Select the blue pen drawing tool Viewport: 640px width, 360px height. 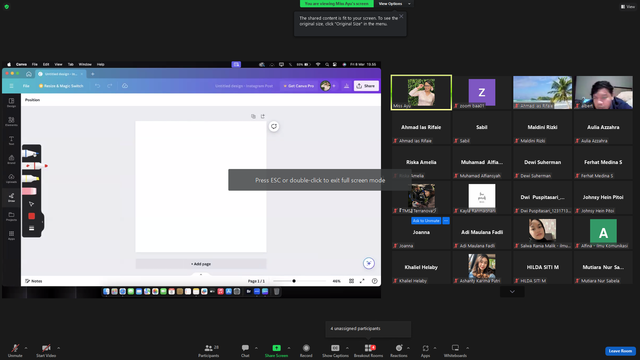[x=31, y=153]
